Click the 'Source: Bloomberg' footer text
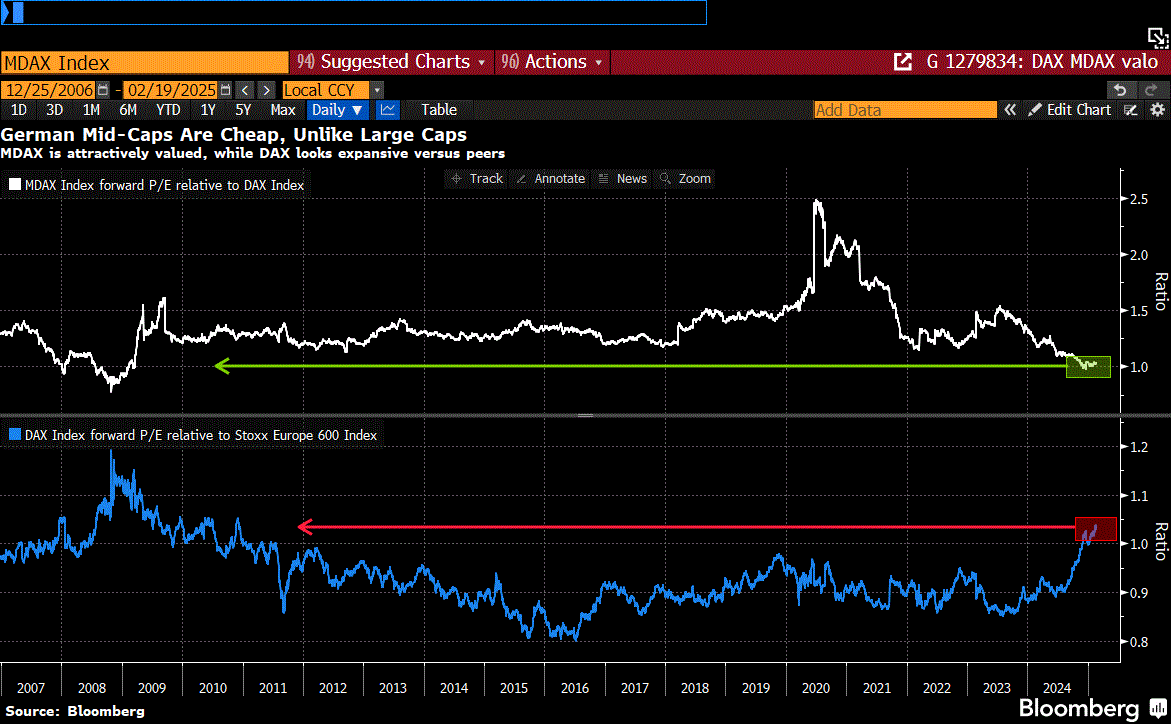 (x=74, y=711)
